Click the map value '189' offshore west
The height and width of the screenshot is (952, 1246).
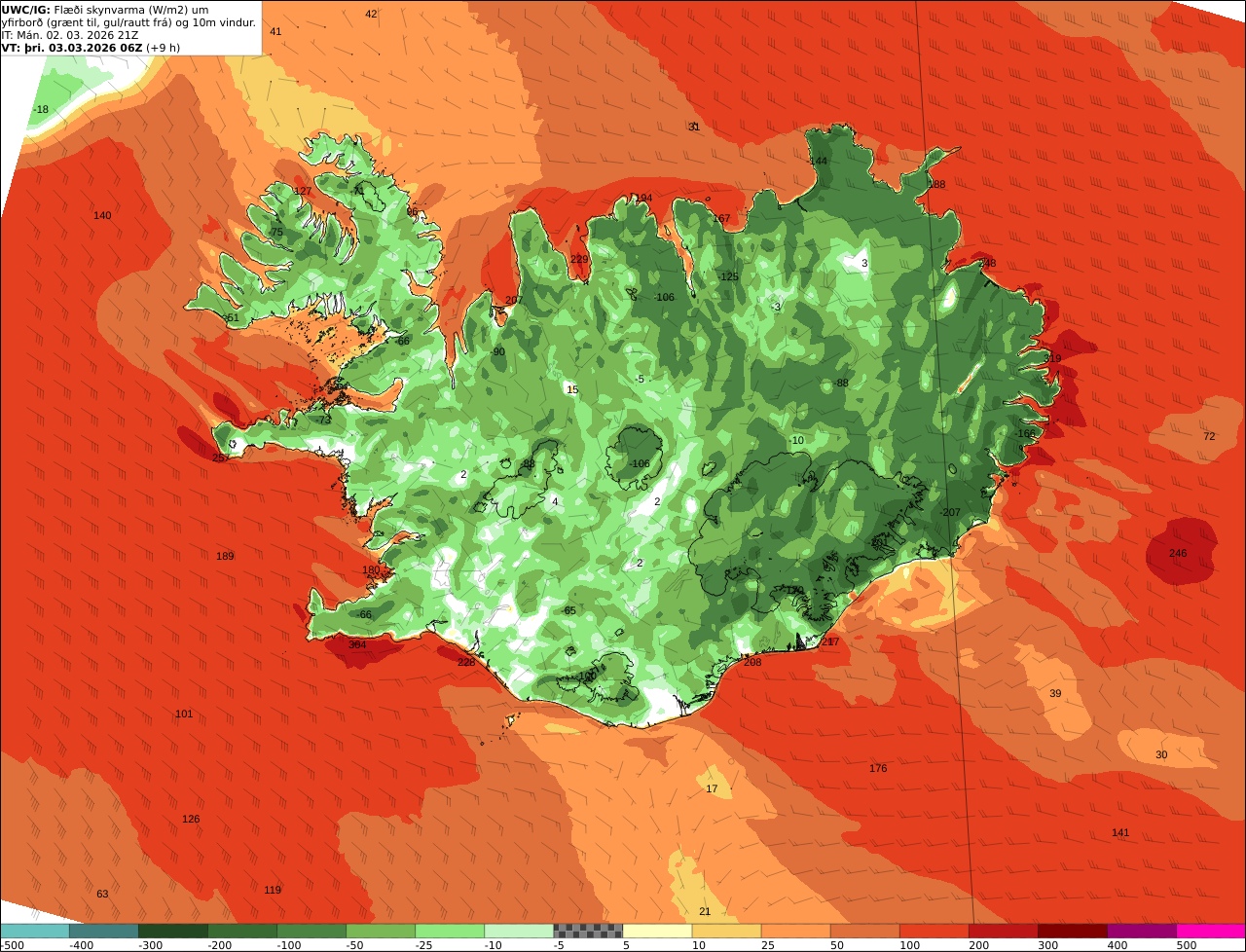225,556
